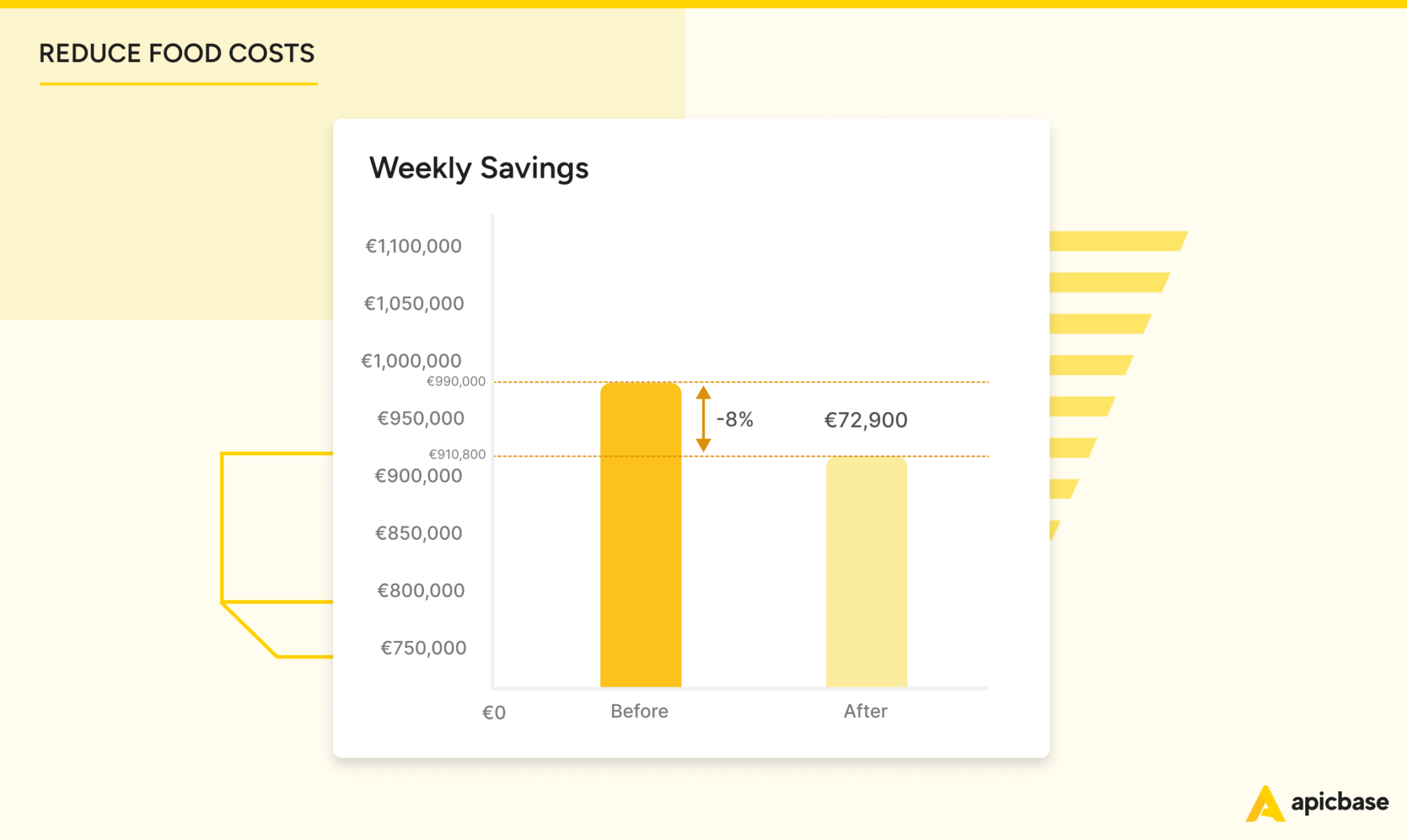Screen dimensions: 1407x840
Task: Click the €850,000 axis tick label
Action: click(x=418, y=533)
